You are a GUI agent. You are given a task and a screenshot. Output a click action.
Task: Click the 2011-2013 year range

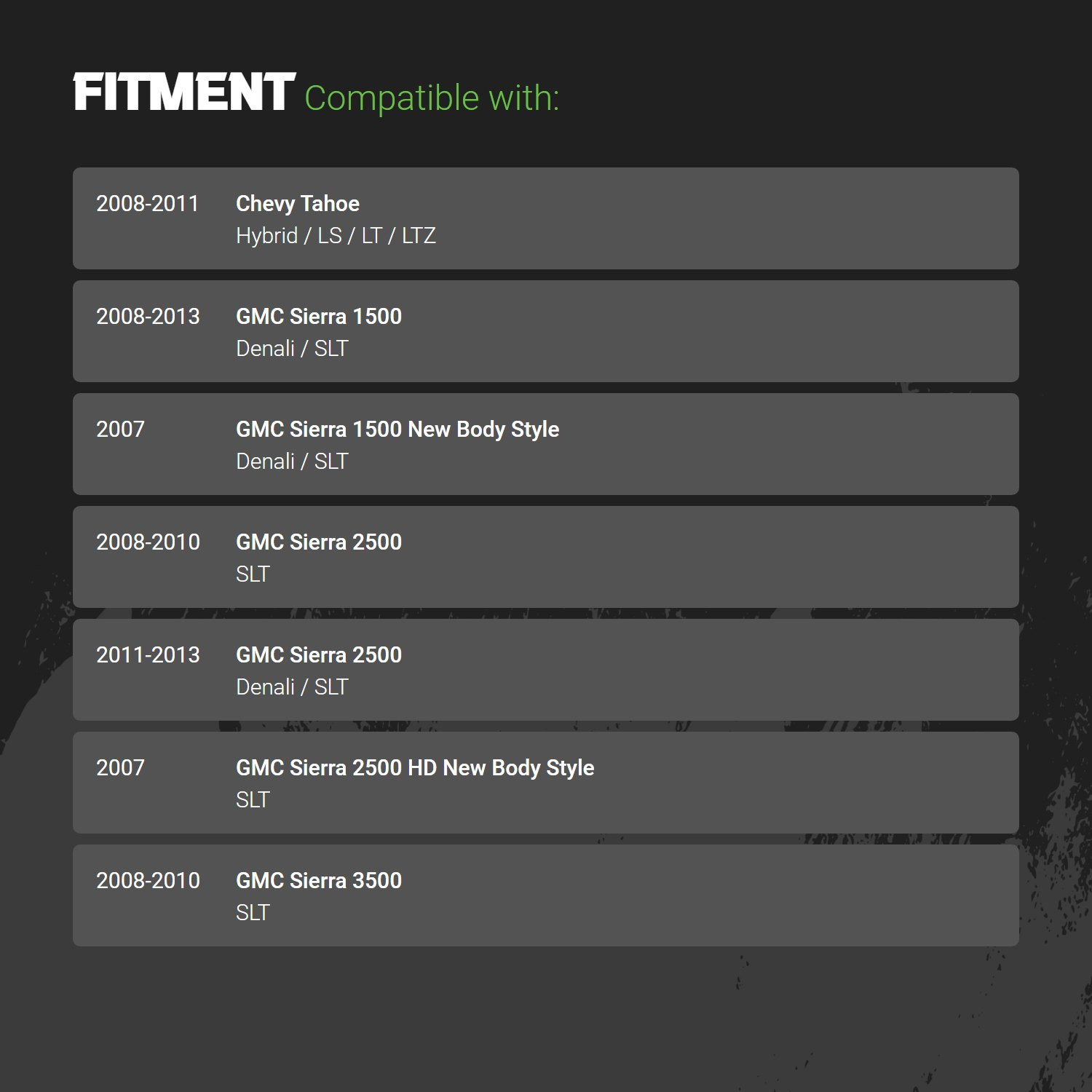pos(148,655)
